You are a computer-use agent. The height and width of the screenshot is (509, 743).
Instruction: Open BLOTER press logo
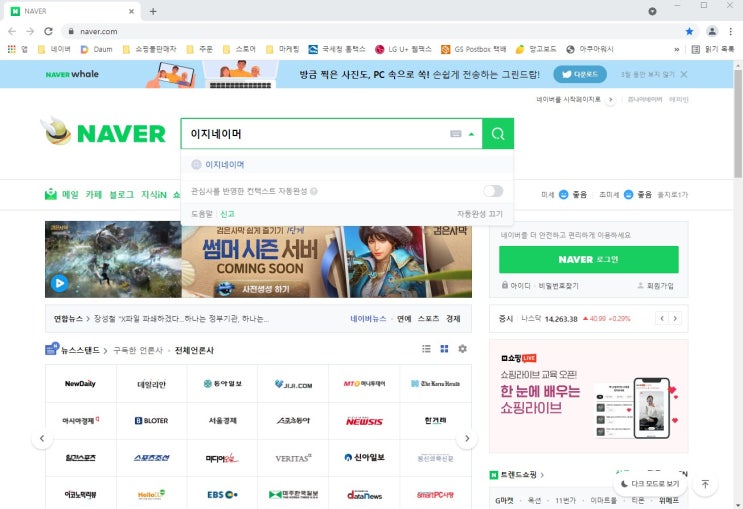152,420
